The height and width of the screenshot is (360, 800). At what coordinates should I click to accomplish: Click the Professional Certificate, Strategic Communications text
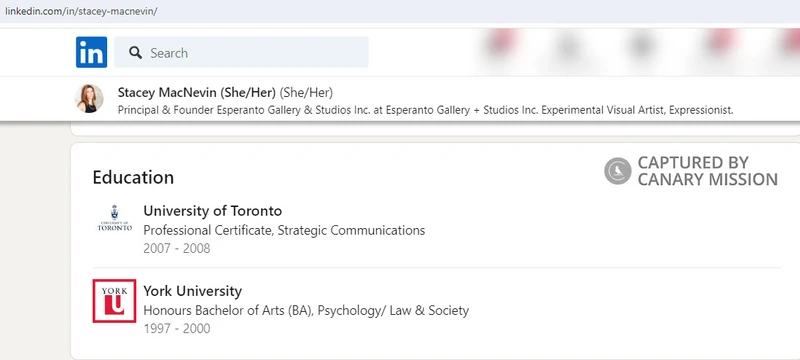point(284,230)
